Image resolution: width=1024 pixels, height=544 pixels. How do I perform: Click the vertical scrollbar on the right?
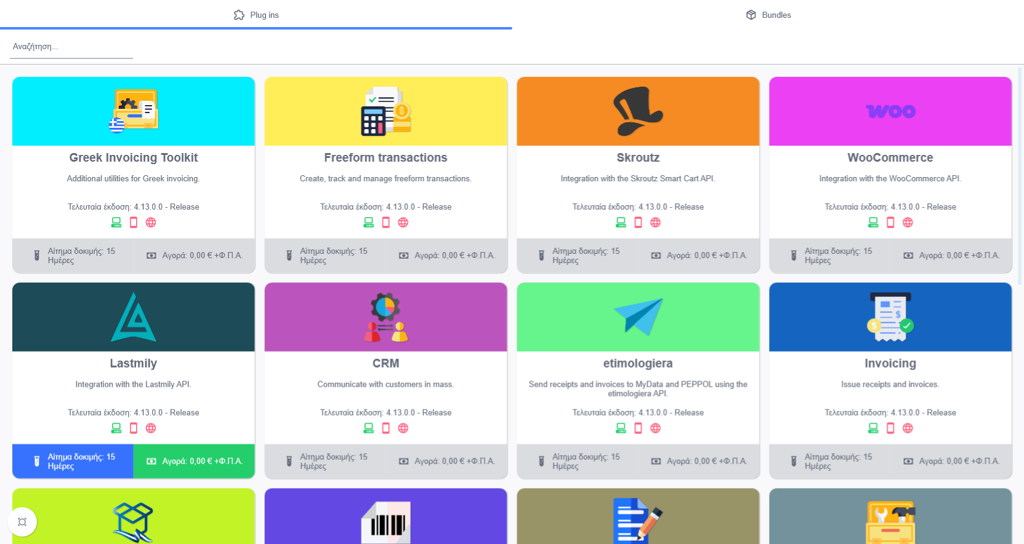1020,176
